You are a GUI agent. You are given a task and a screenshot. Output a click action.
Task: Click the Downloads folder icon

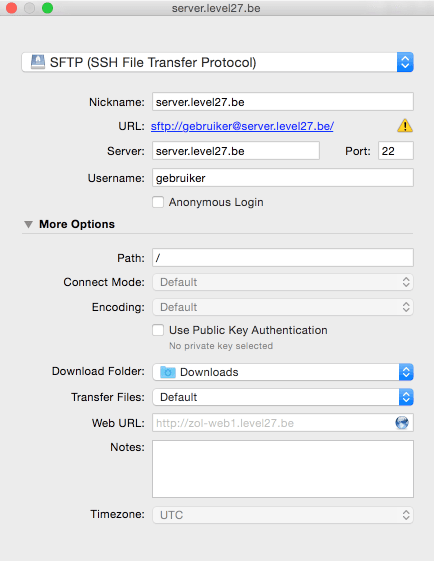click(167, 372)
